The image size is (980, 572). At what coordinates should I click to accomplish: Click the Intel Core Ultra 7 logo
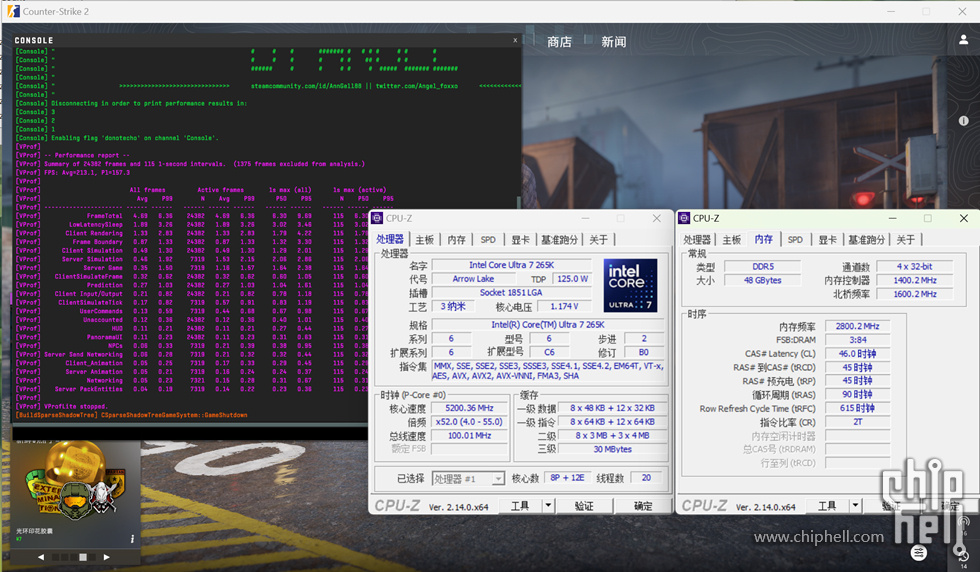click(630, 285)
